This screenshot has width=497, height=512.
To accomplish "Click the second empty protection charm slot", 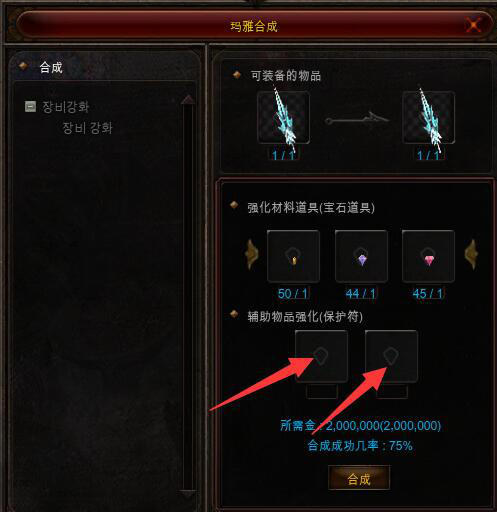I will pyautogui.click(x=391, y=356).
